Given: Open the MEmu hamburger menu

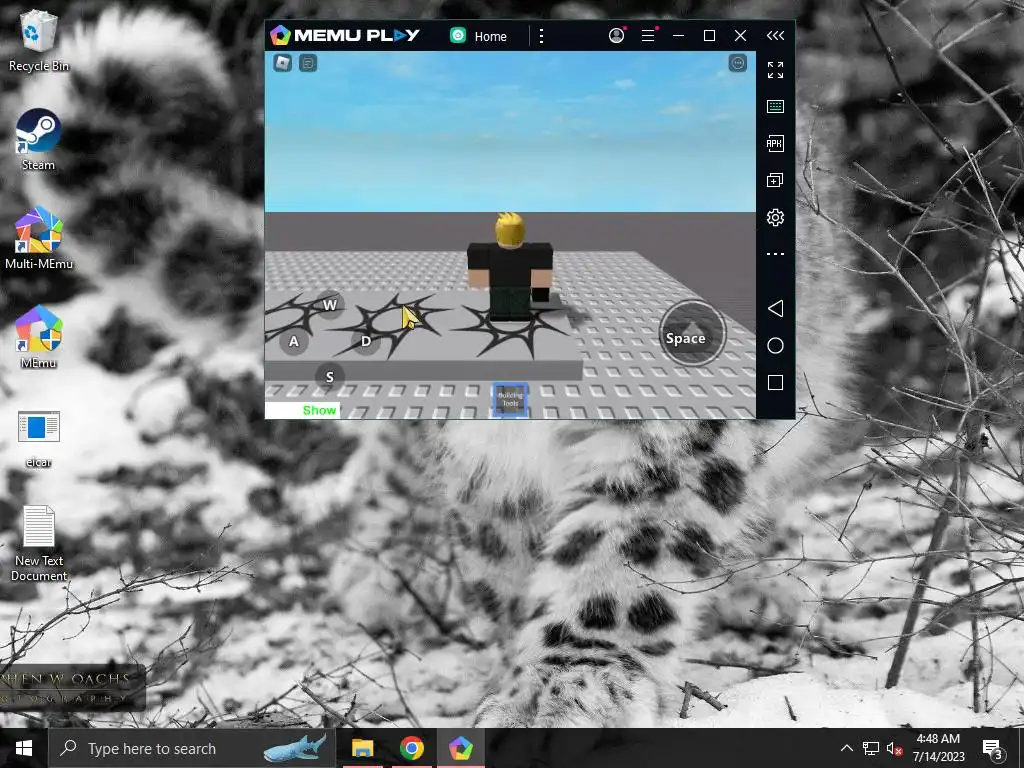Looking at the screenshot, I should click(x=648, y=35).
